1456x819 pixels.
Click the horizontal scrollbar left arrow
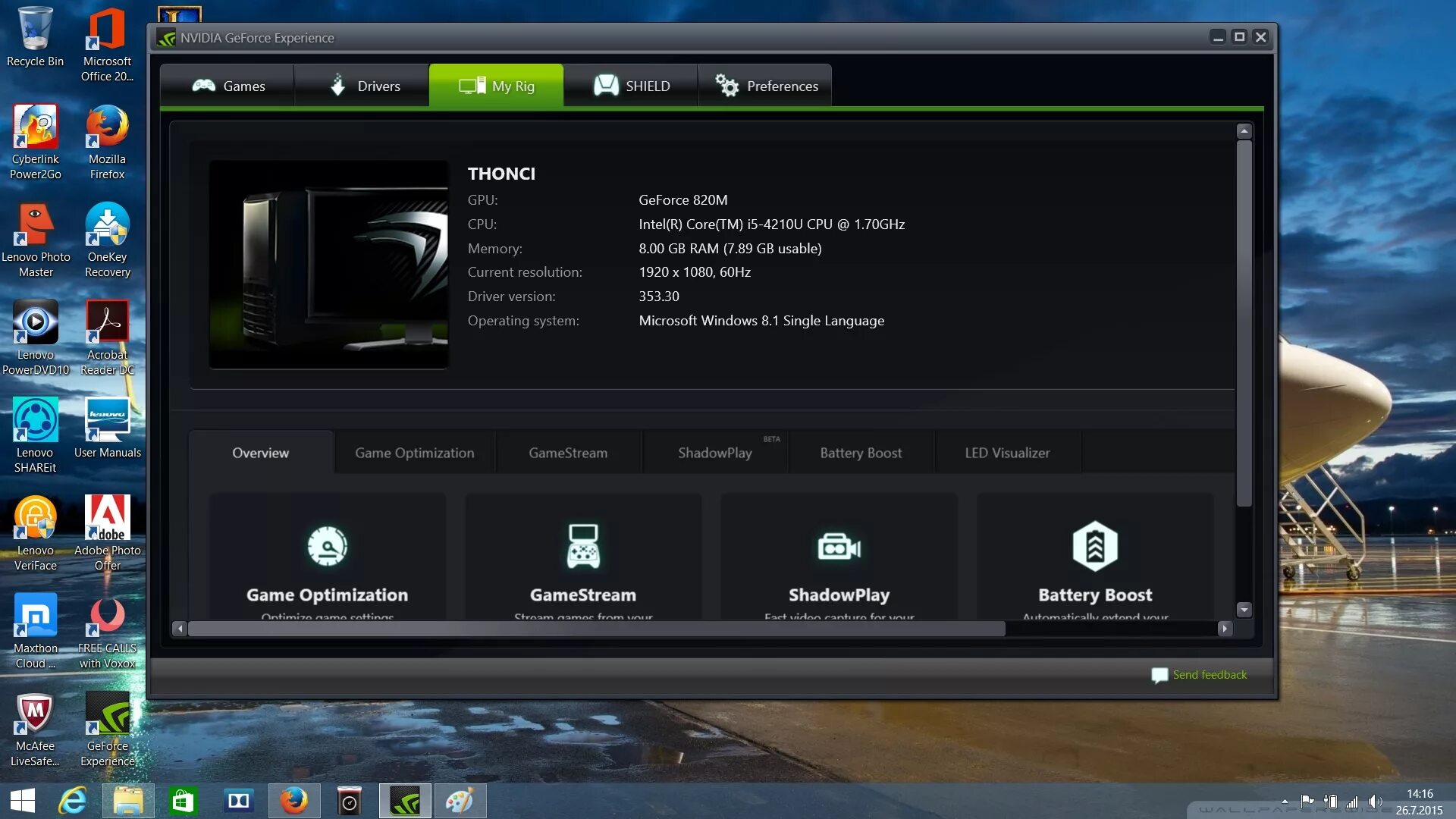tap(180, 629)
